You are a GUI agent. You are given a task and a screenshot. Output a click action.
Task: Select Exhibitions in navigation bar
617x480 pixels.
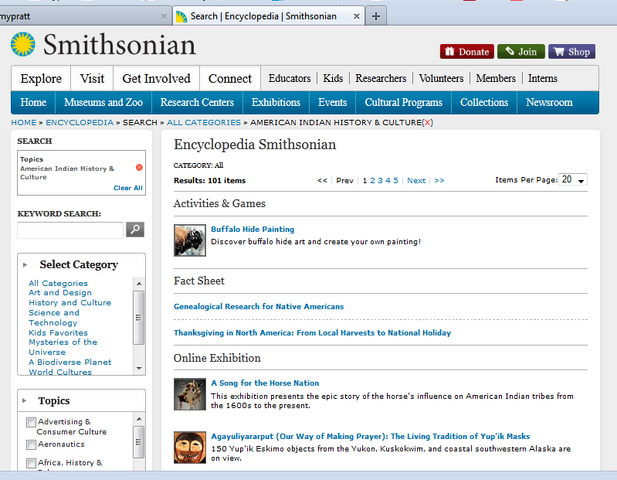[x=276, y=102]
